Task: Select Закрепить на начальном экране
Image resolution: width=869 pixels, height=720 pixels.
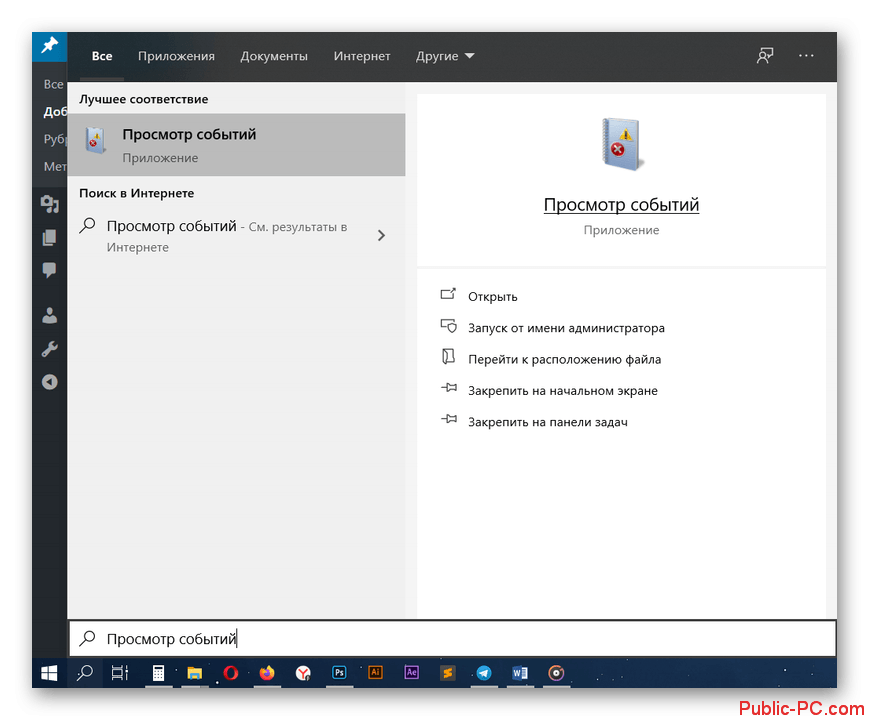Action: click(x=562, y=391)
